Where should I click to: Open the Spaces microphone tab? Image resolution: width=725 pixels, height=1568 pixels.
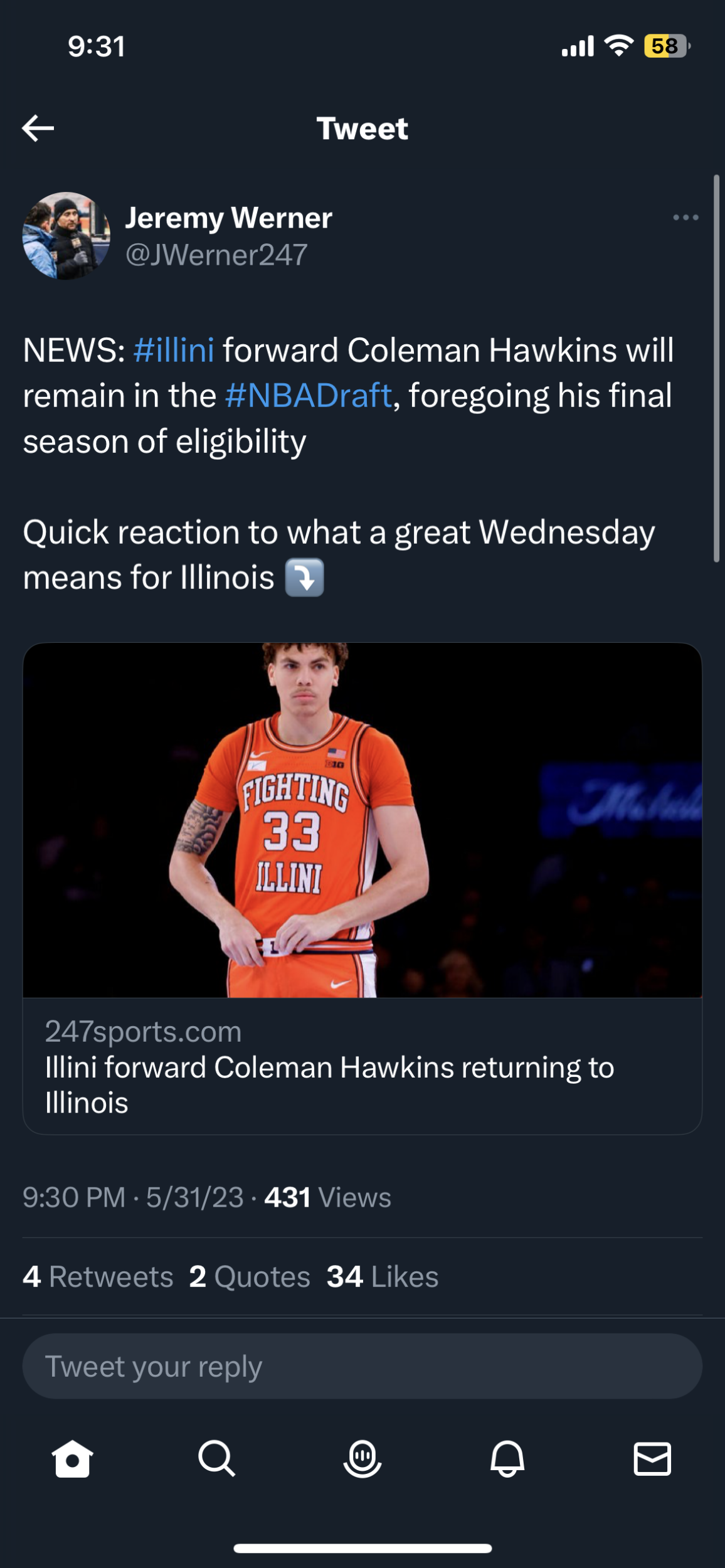(x=362, y=1458)
